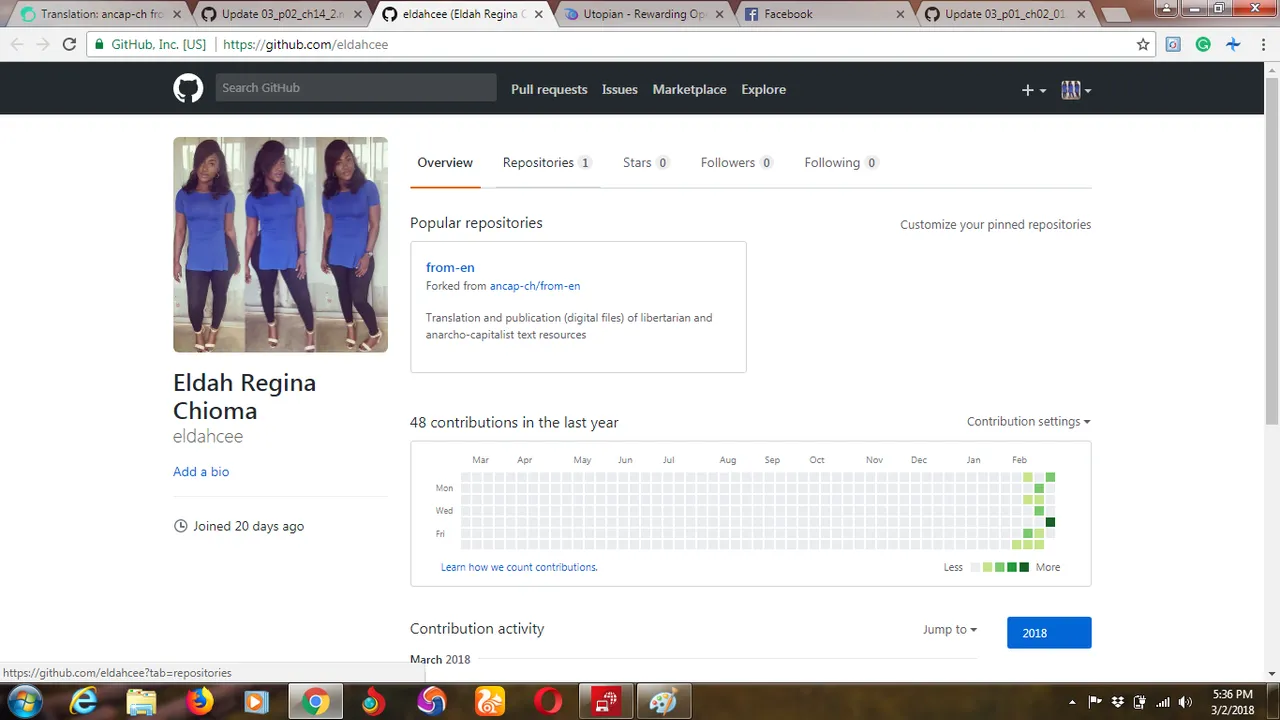Click the blue pinwheel extension icon
Image resolution: width=1280 pixels, height=720 pixels.
pyautogui.click(x=1233, y=44)
